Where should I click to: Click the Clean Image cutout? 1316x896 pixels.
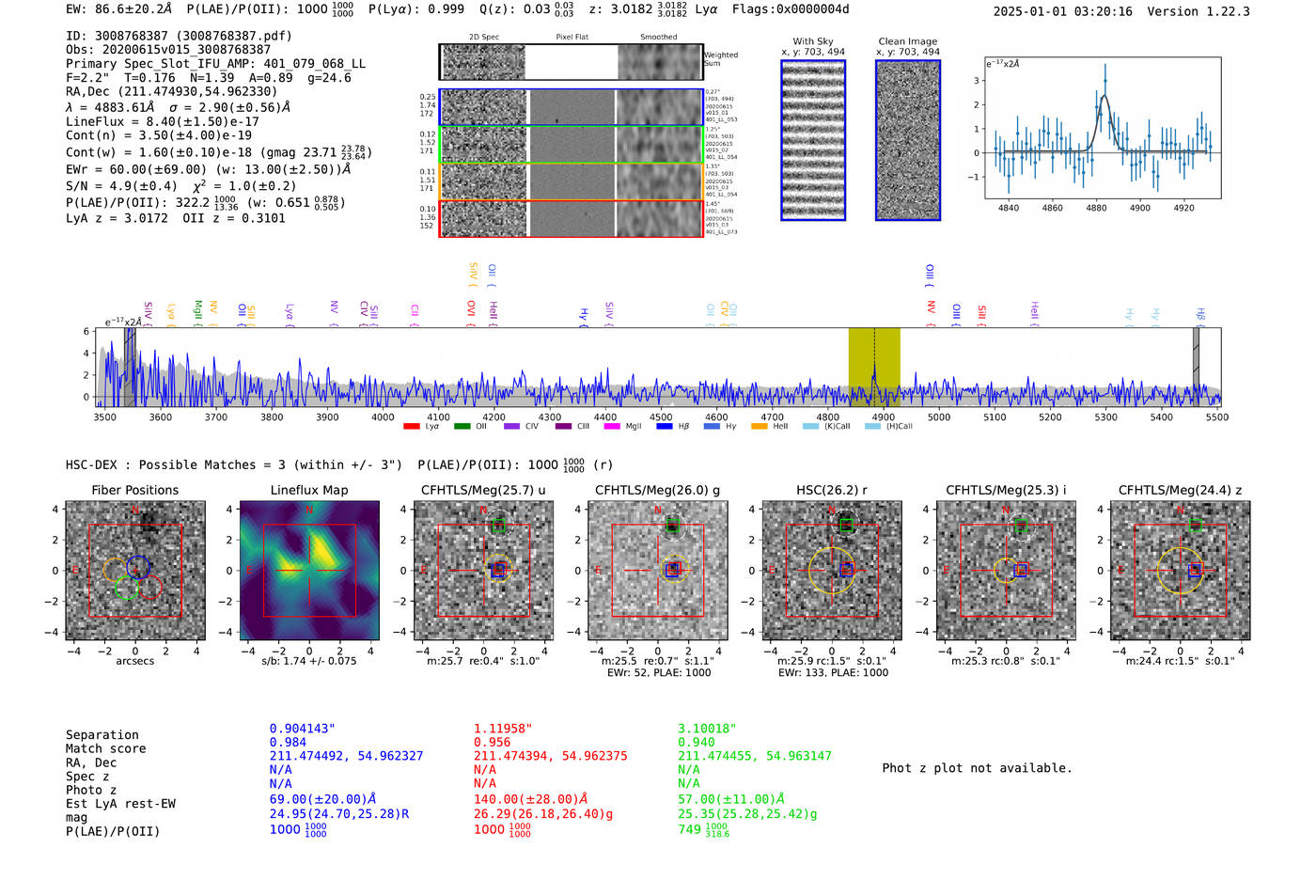click(x=908, y=140)
